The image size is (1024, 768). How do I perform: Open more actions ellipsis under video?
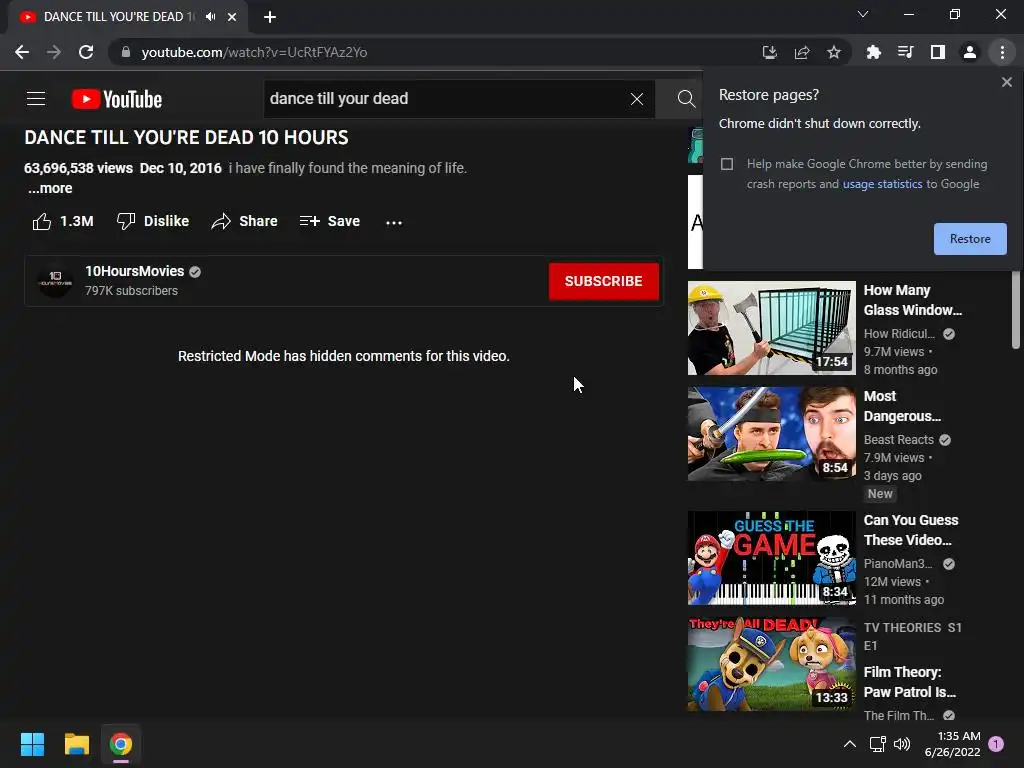(x=394, y=223)
